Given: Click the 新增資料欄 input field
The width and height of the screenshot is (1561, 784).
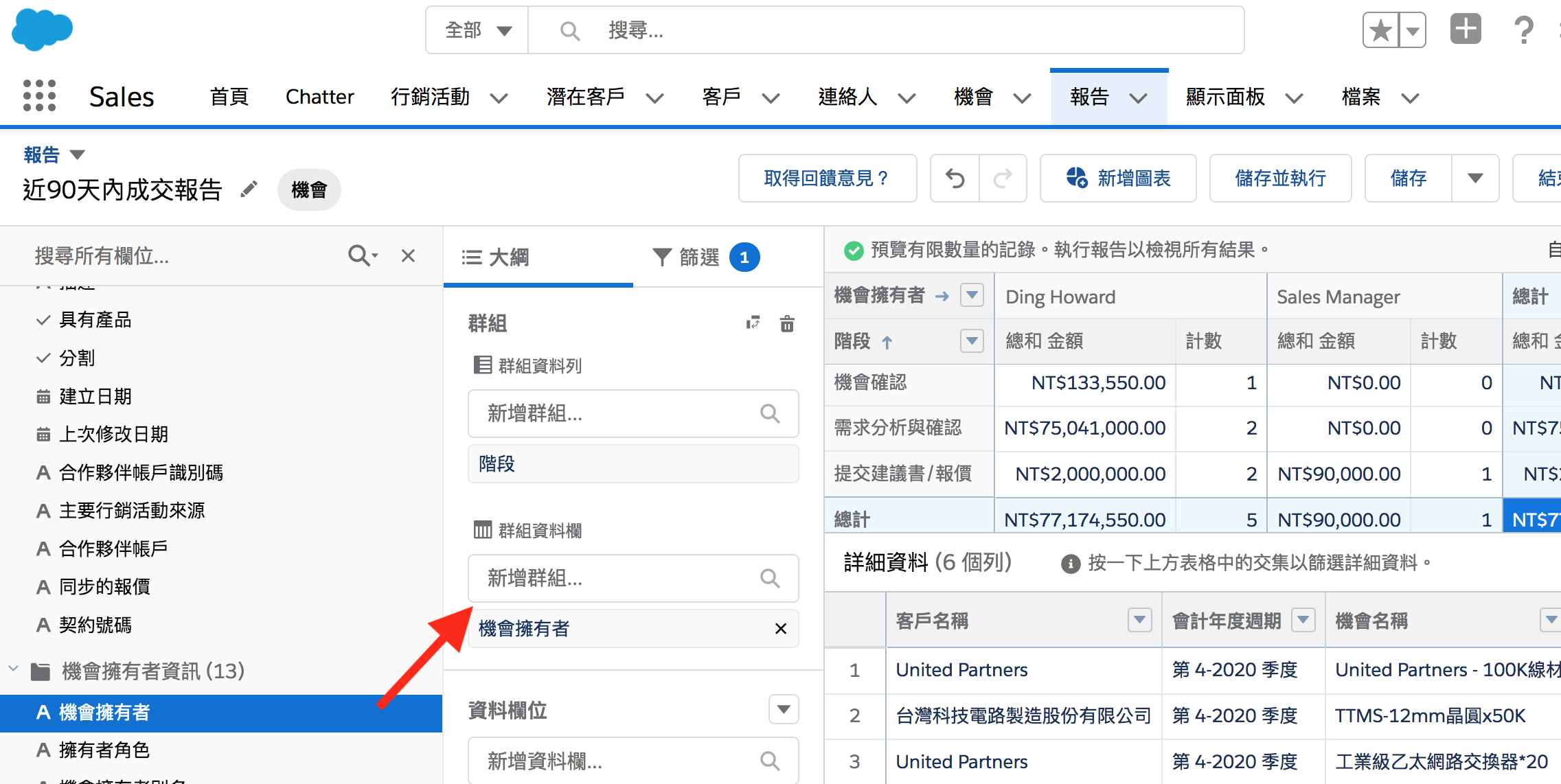Looking at the screenshot, I should click(x=633, y=761).
